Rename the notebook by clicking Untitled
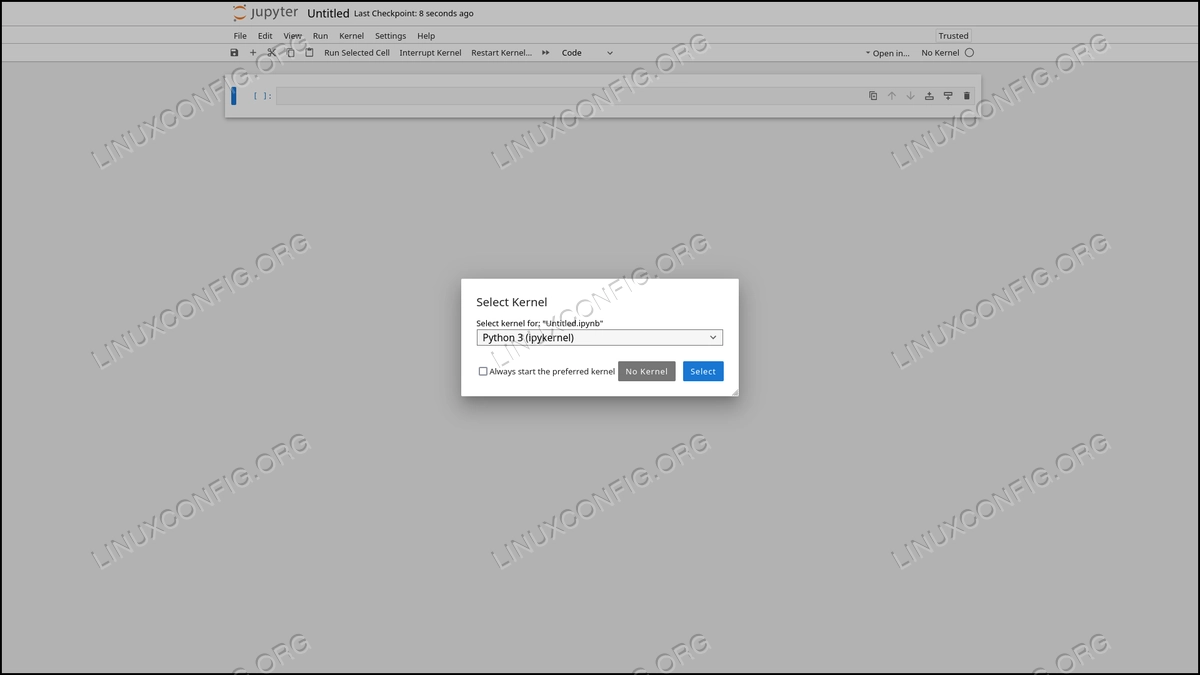The height and width of the screenshot is (675, 1200). [328, 14]
